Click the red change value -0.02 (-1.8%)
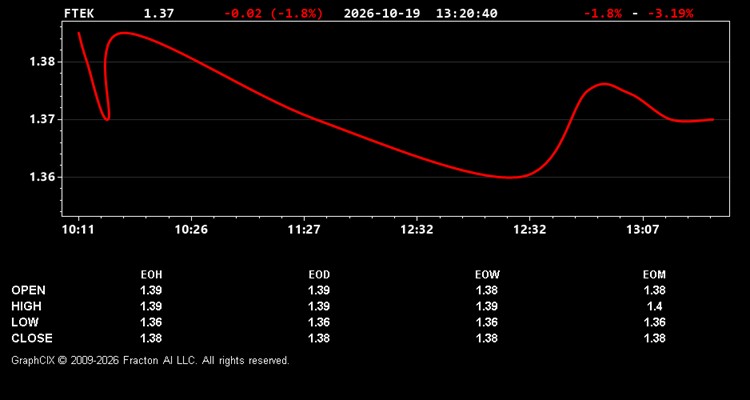 click(274, 13)
